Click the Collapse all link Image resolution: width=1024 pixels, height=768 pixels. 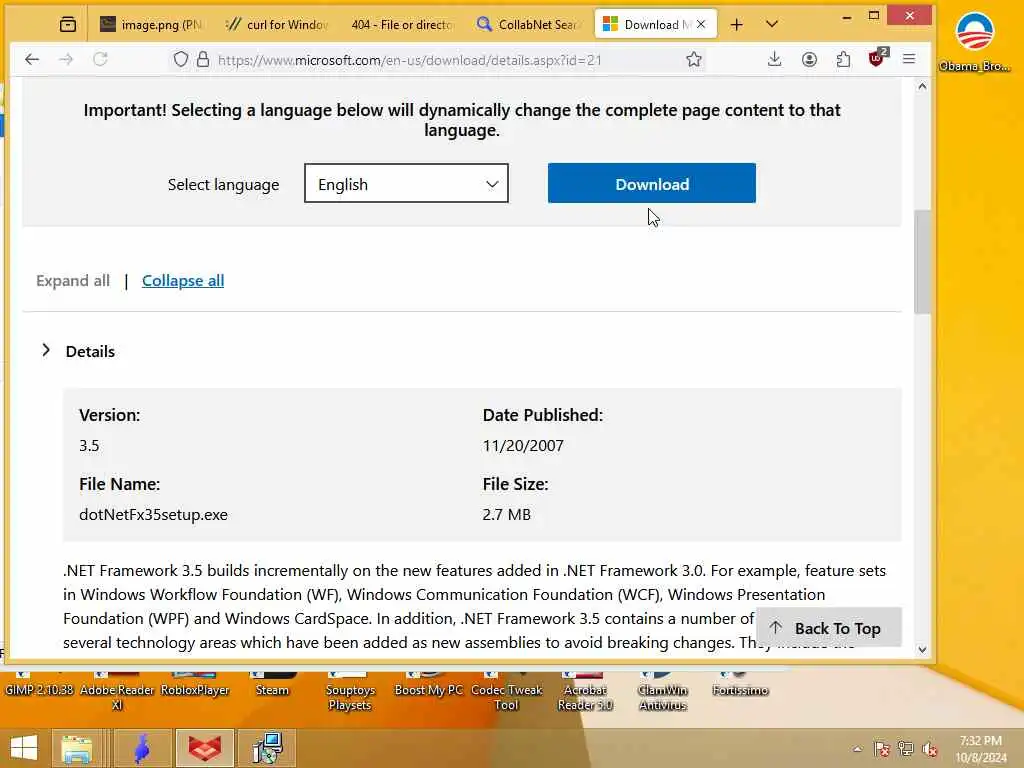[183, 281]
